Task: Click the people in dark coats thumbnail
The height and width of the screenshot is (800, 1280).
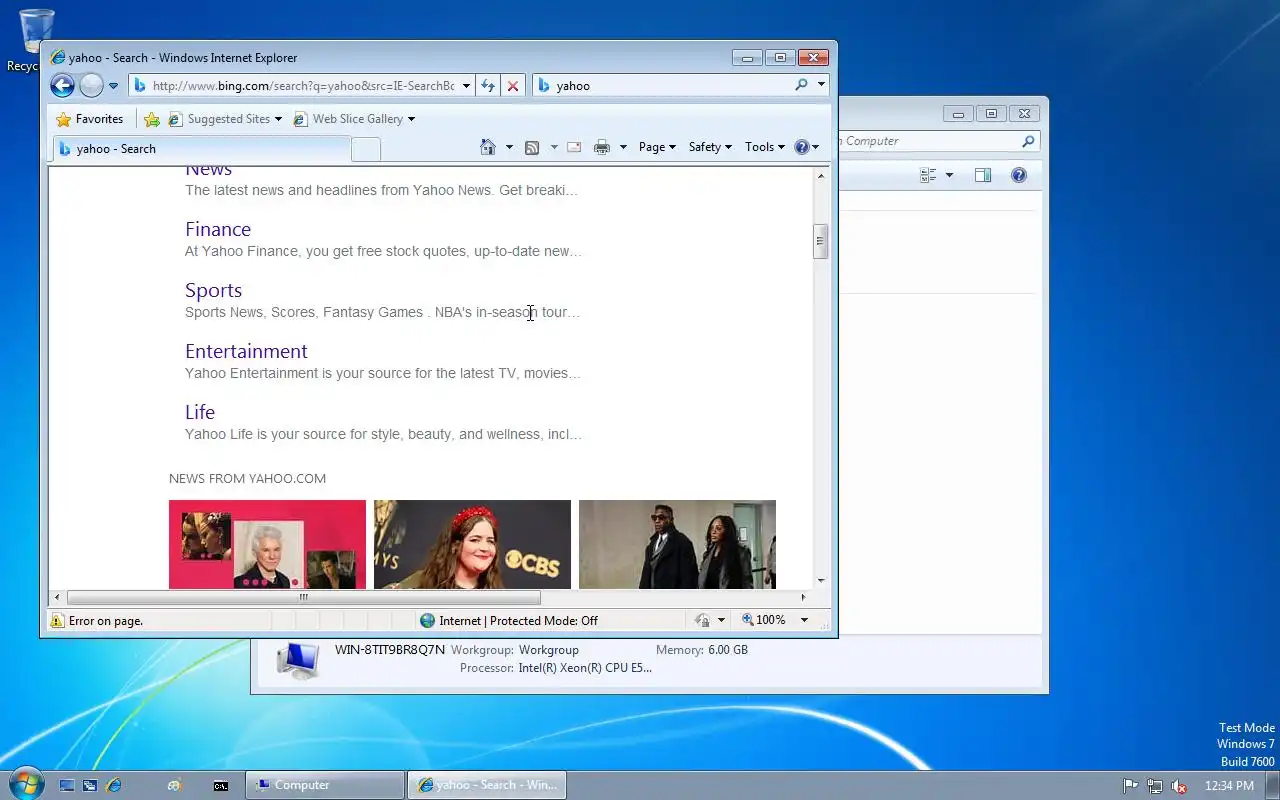Action: [677, 544]
